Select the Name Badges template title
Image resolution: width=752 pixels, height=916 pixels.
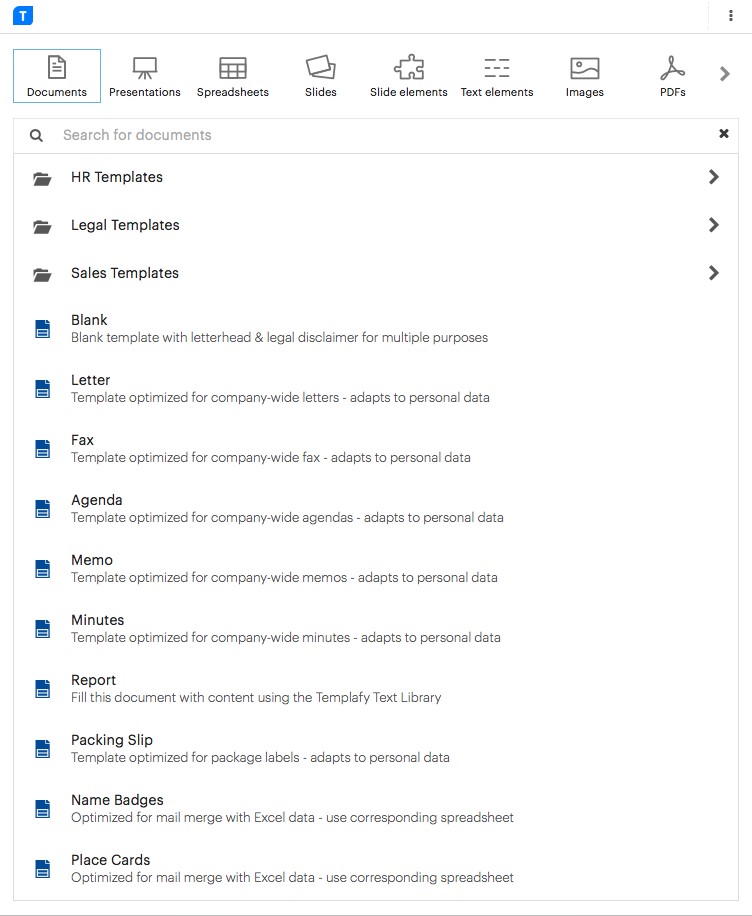click(x=117, y=800)
